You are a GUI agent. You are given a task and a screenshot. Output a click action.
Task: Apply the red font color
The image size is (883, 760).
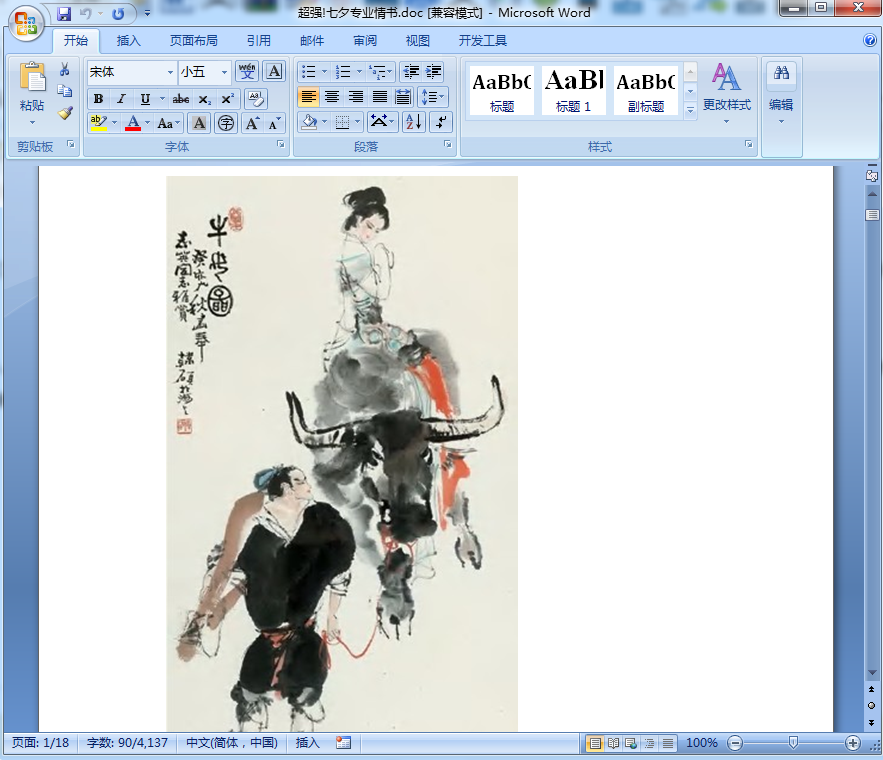tap(133, 123)
